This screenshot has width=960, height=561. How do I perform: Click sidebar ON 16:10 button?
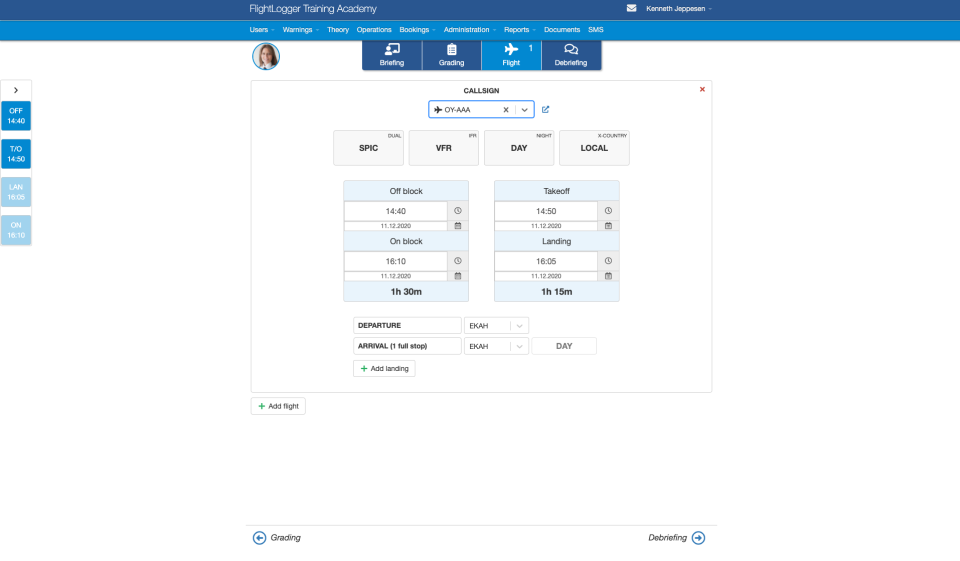tap(16, 230)
